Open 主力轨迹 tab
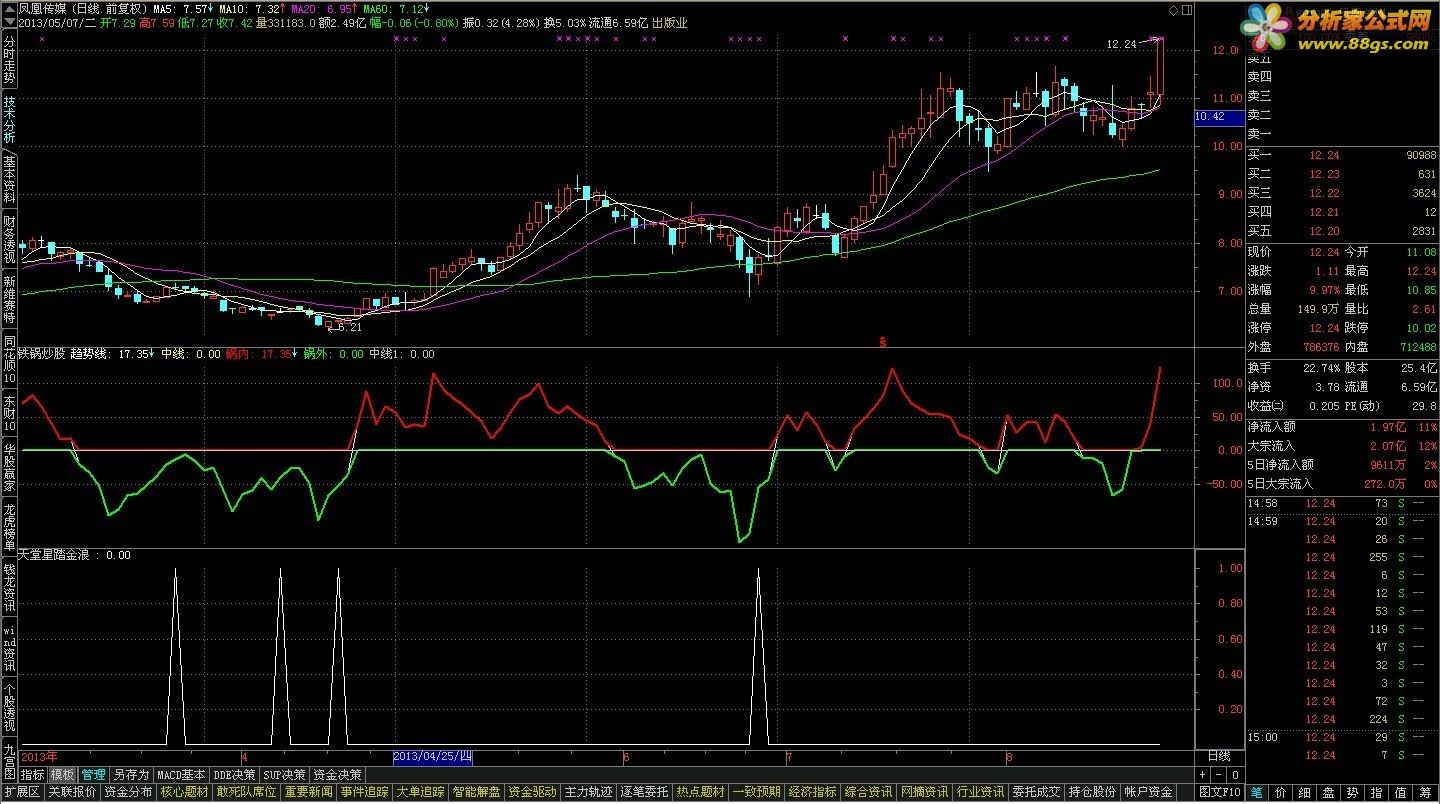Image resolution: width=1440 pixels, height=804 pixels. tap(589, 791)
